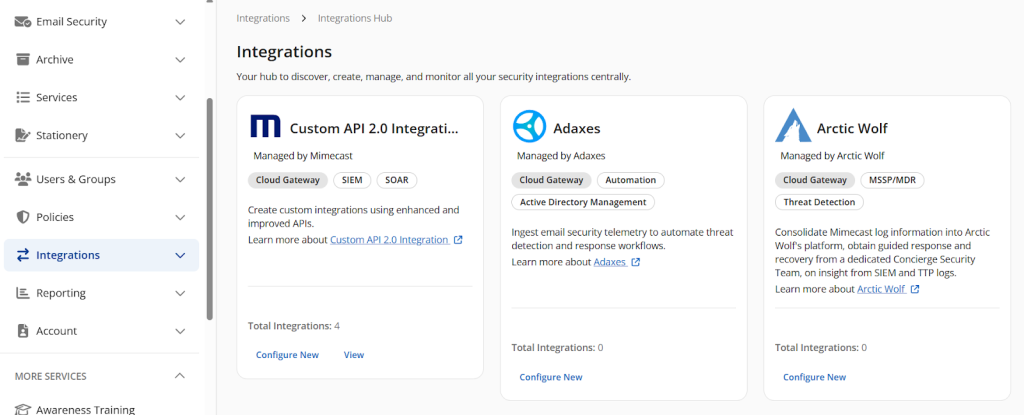Click the Adaxes card title
1024x415 pixels.
577,129
